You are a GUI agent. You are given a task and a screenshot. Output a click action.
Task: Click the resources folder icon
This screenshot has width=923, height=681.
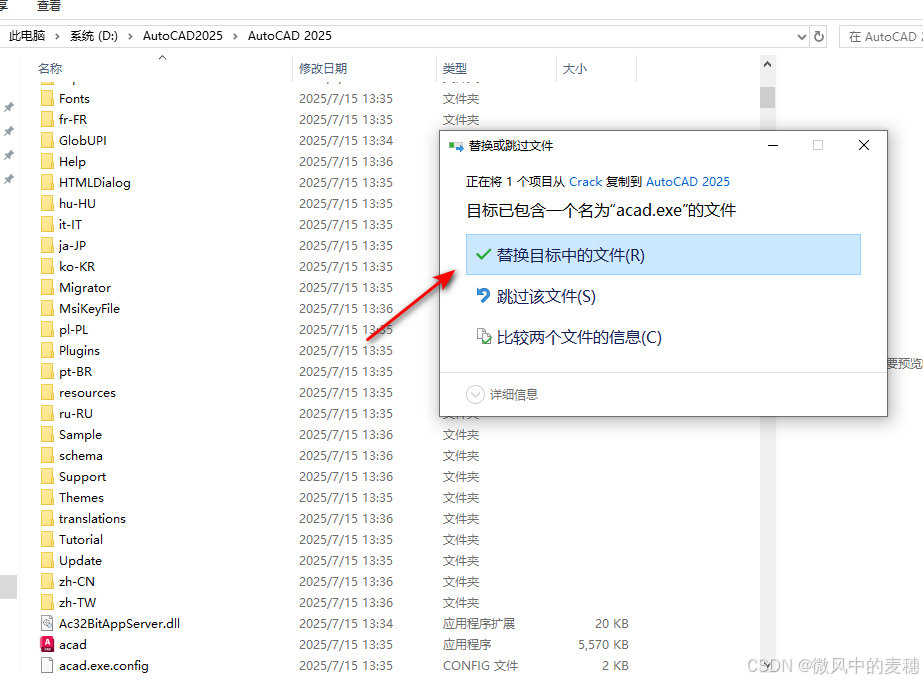pyautogui.click(x=47, y=393)
